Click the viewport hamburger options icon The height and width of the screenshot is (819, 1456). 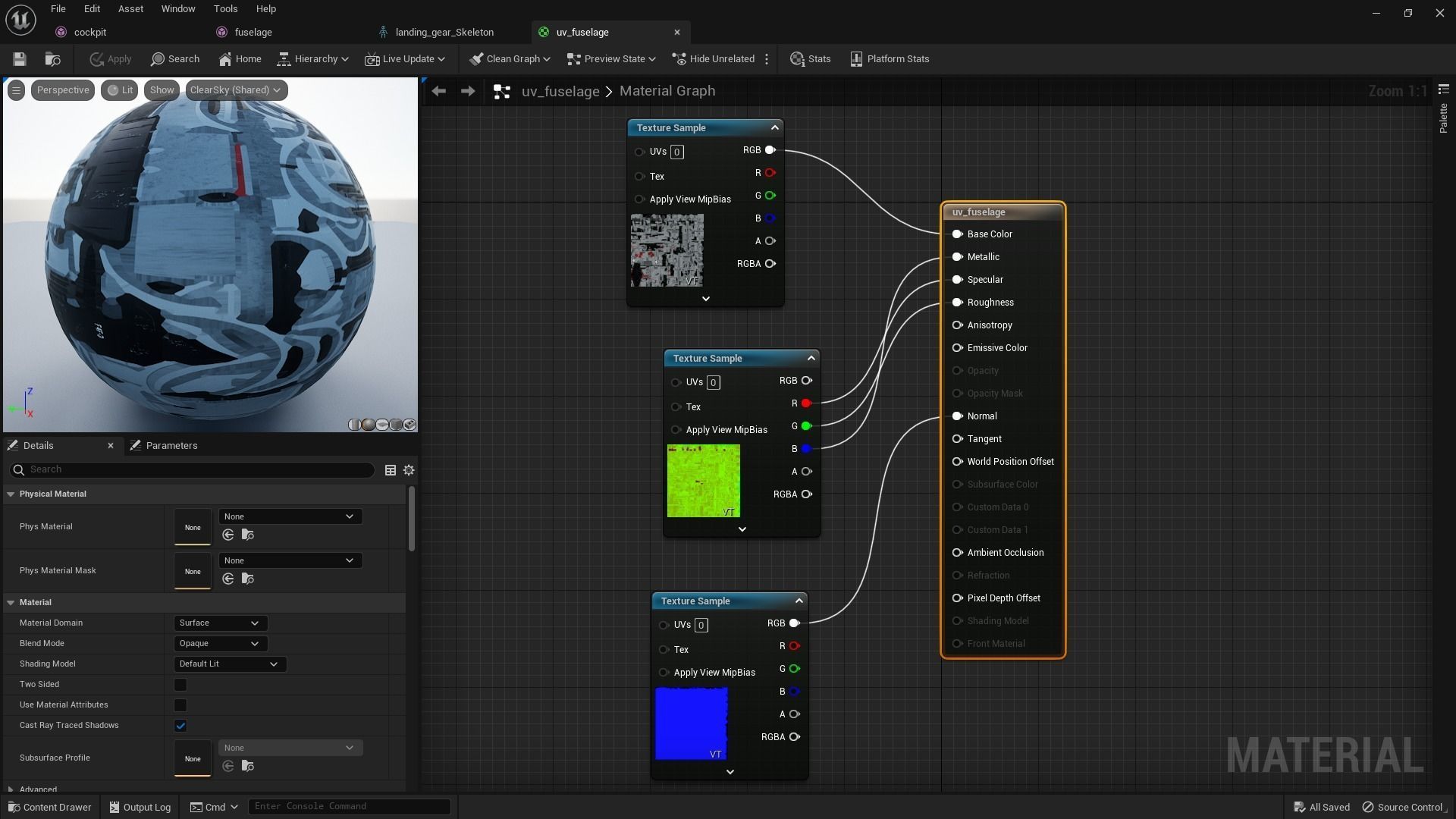[16, 90]
